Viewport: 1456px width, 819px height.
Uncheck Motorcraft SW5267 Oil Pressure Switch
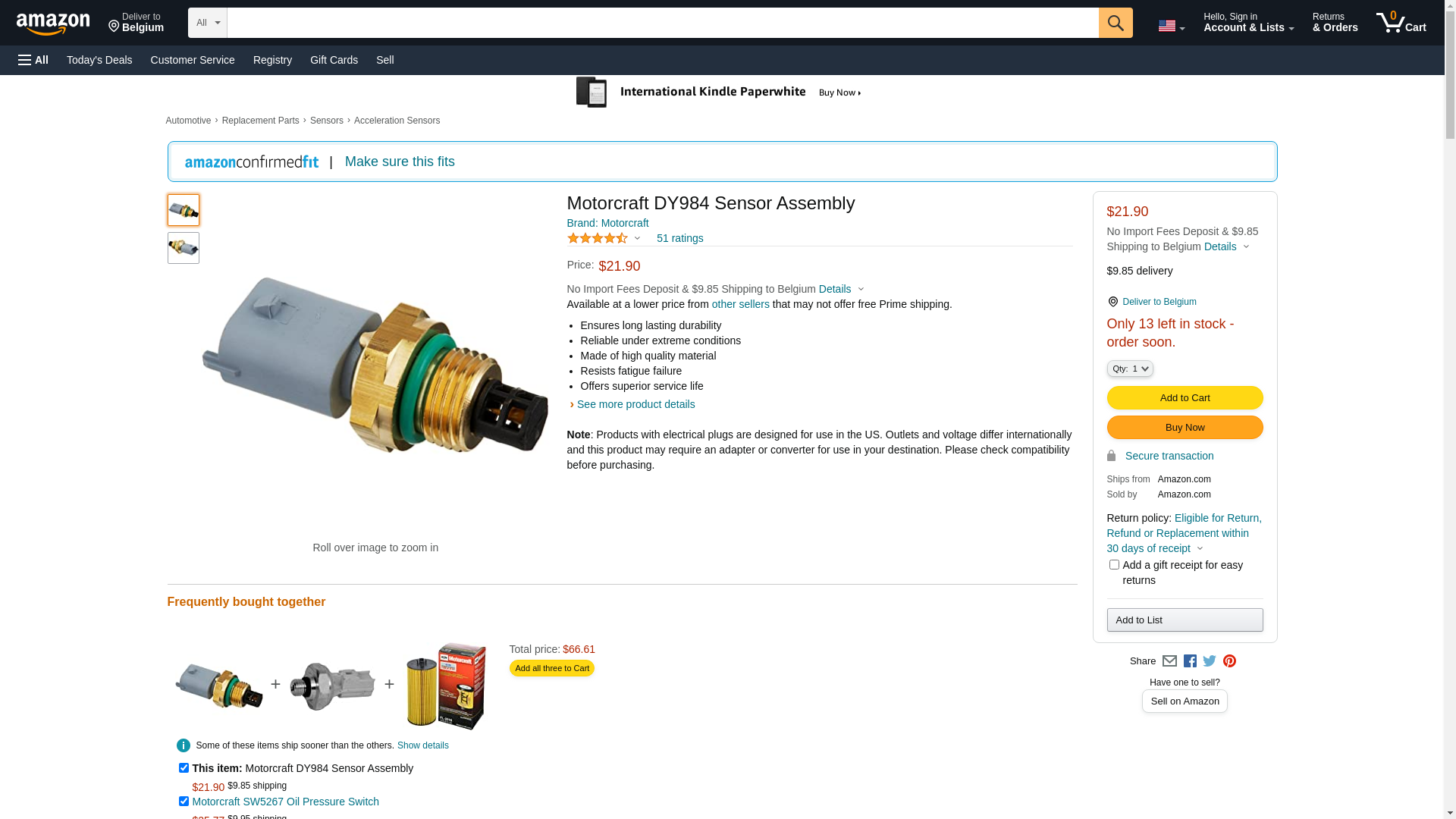tap(184, 802)
